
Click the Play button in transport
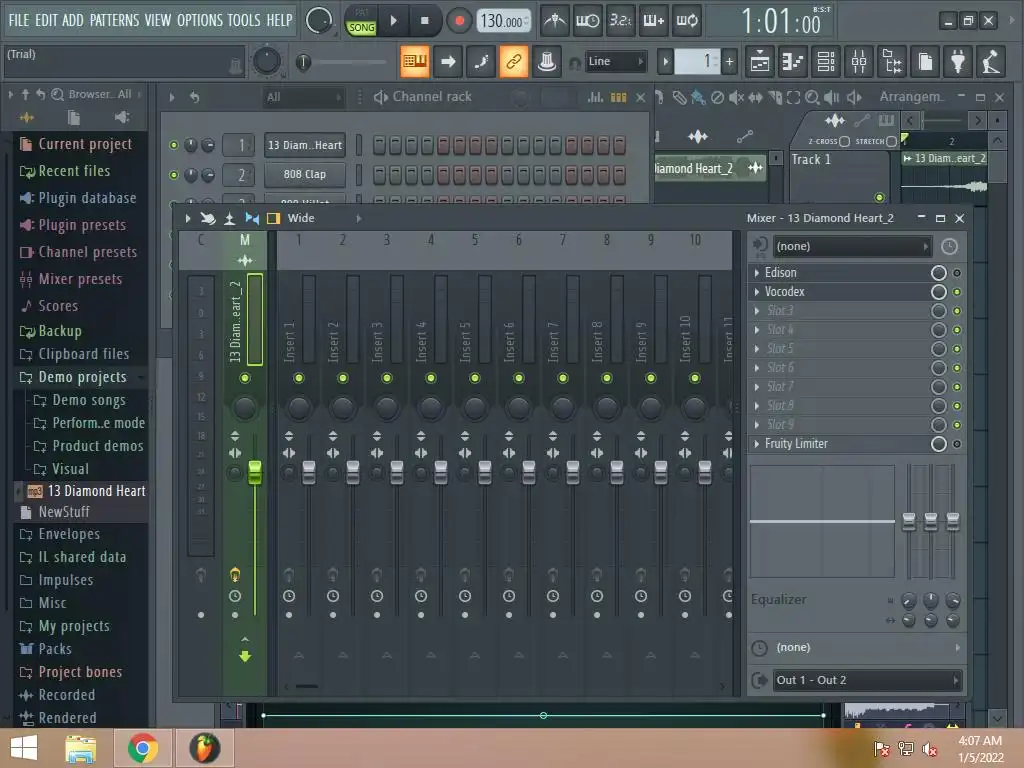393,21
